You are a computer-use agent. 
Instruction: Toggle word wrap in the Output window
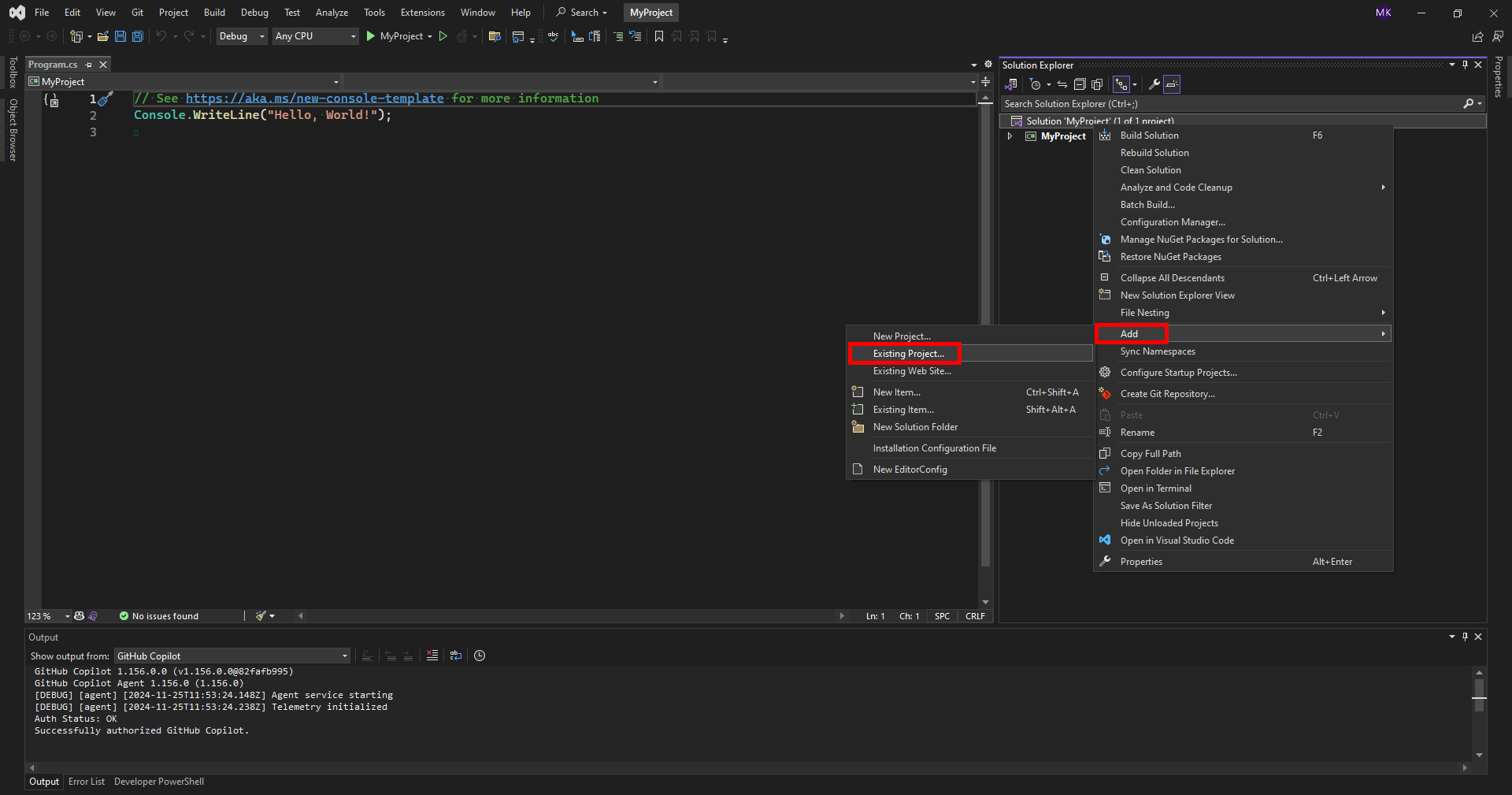click(455, 656)
